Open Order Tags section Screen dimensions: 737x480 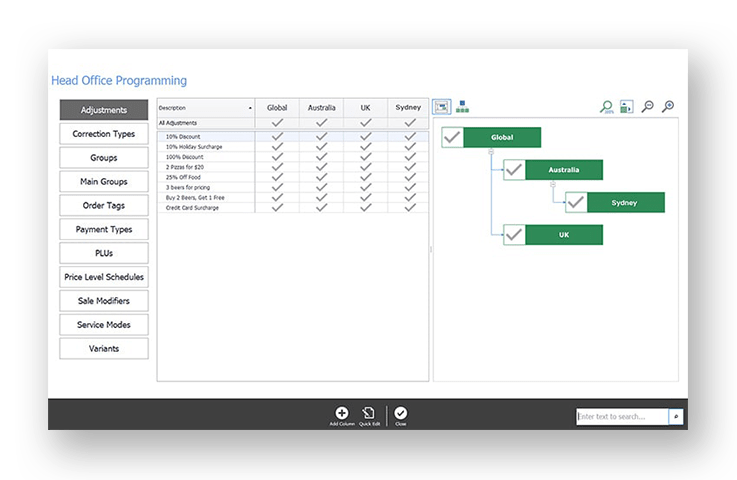click(x=104, y=205)
